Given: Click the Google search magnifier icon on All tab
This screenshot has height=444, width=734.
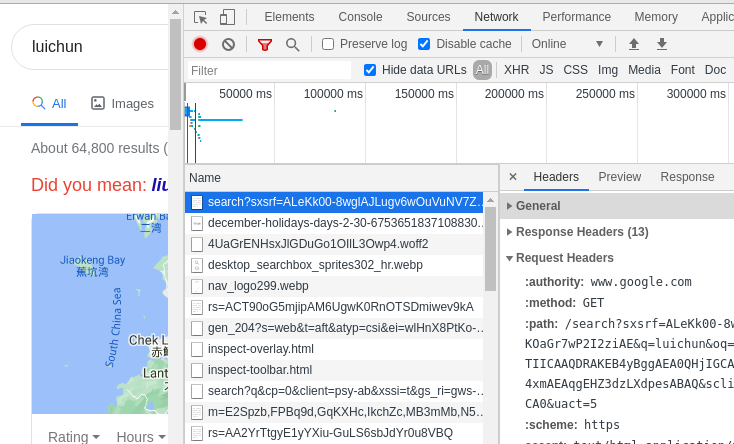Looking at the screenshot, I should pyautogui.click(x=39, y=103).
